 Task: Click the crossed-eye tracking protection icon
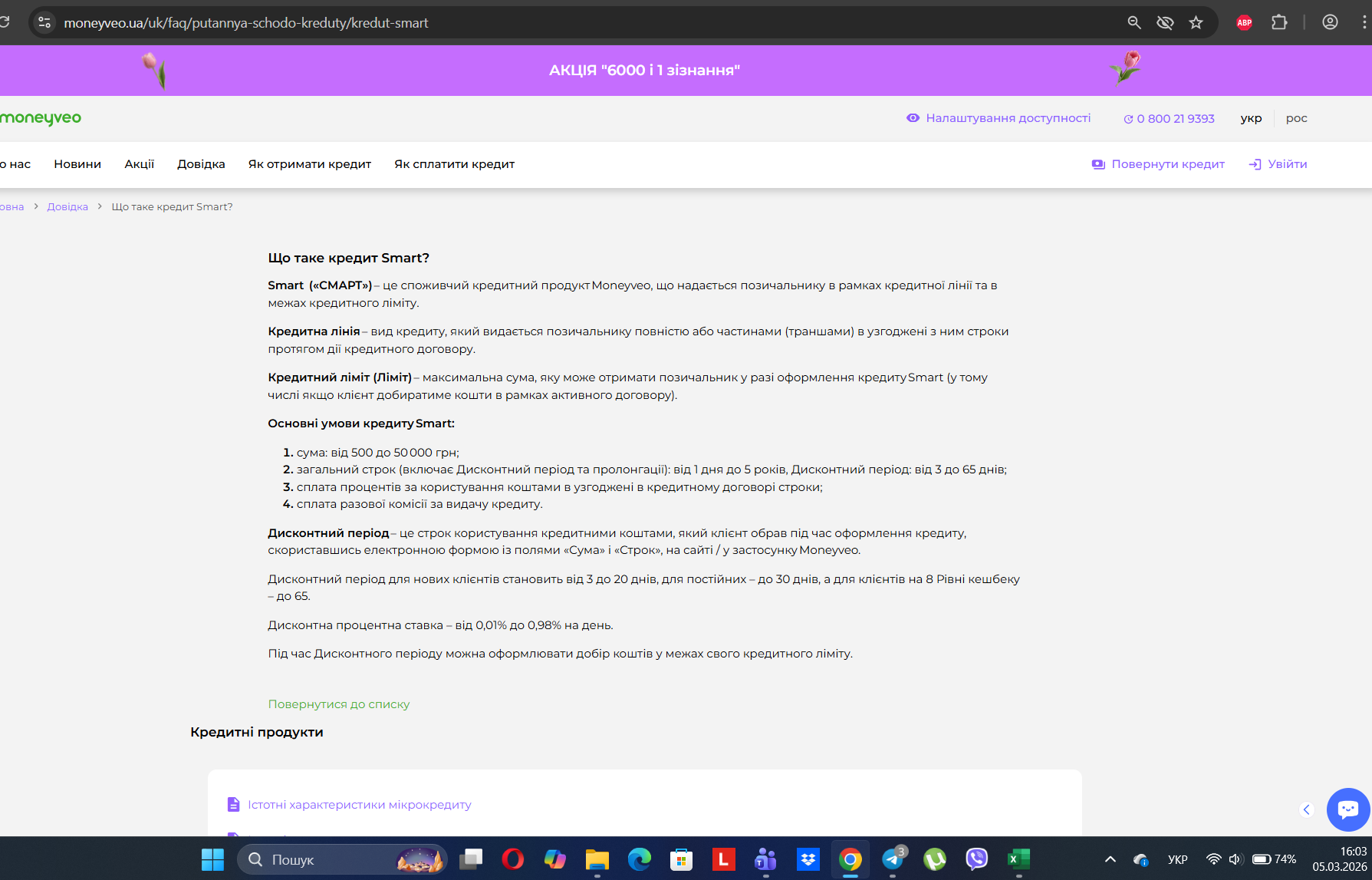click(1165, 23)
